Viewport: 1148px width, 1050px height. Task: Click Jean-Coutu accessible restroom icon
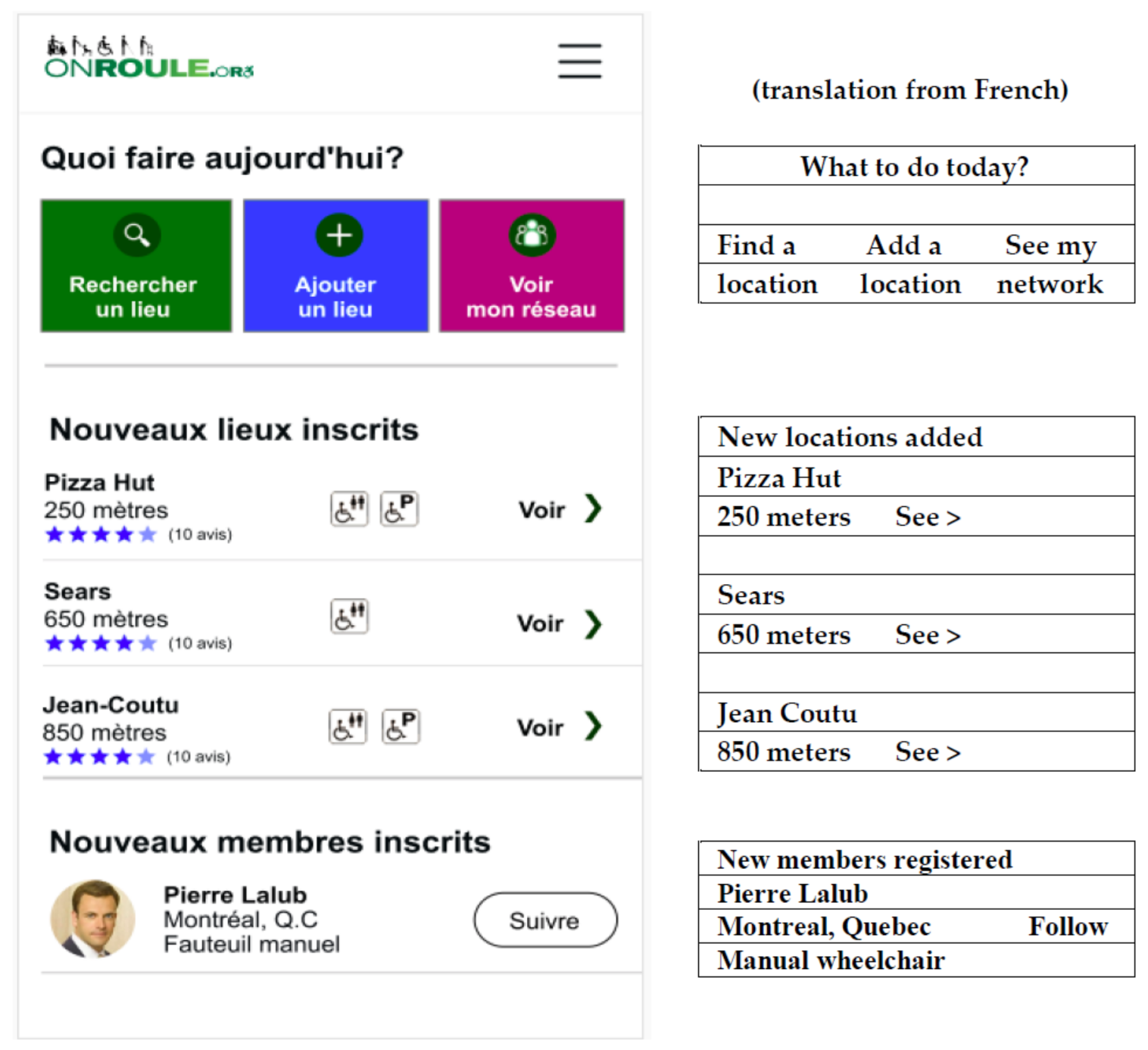pyautogui.click(x=348, y=727)
